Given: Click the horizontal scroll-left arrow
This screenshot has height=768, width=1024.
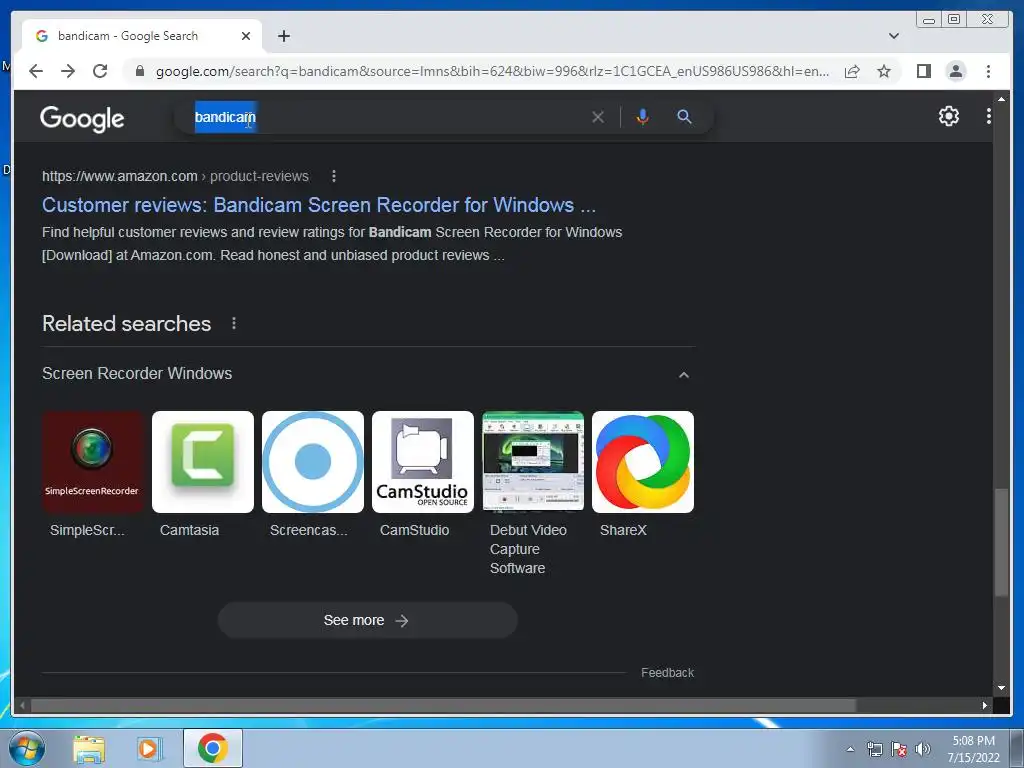Looking at the screenshot, I should pyautogui.click(x=22, y=705).
